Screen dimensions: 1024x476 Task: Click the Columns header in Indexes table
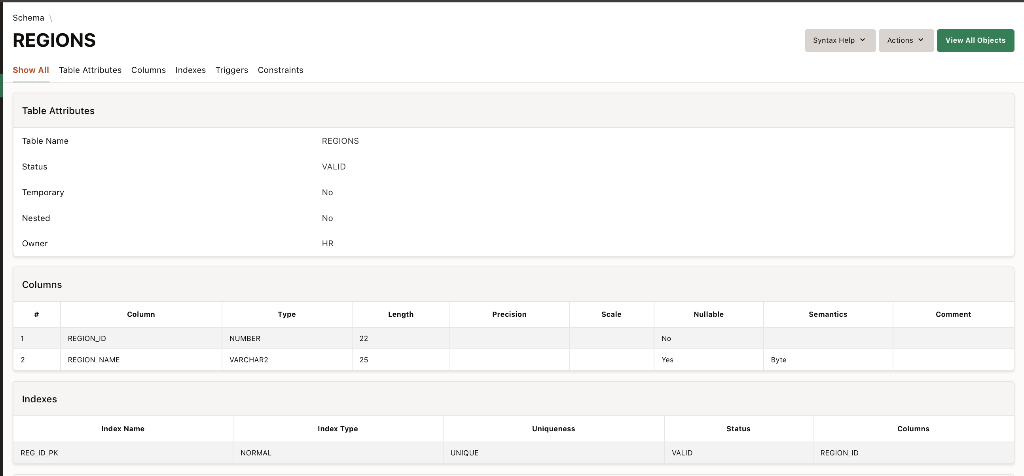913,429
